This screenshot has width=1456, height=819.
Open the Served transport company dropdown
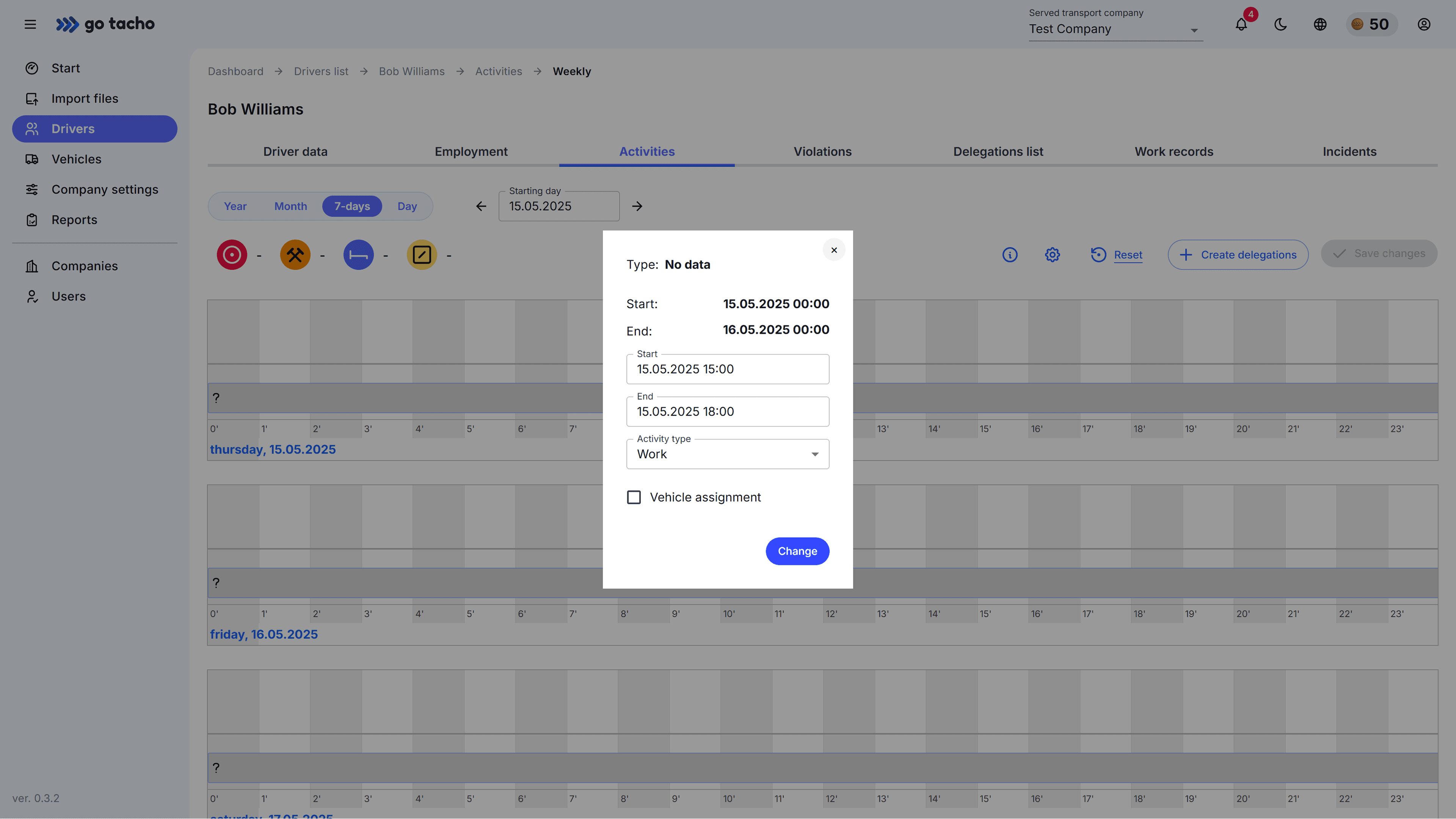pos(1115,29)
